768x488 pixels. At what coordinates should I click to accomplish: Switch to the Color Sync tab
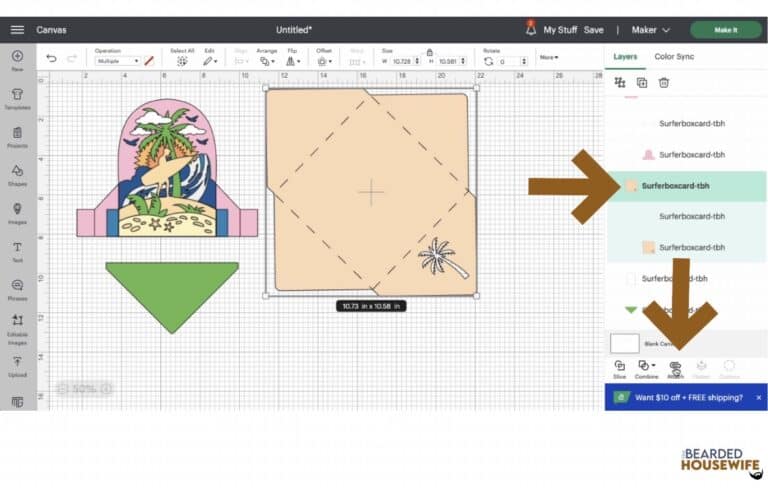[x=674, y=57]
